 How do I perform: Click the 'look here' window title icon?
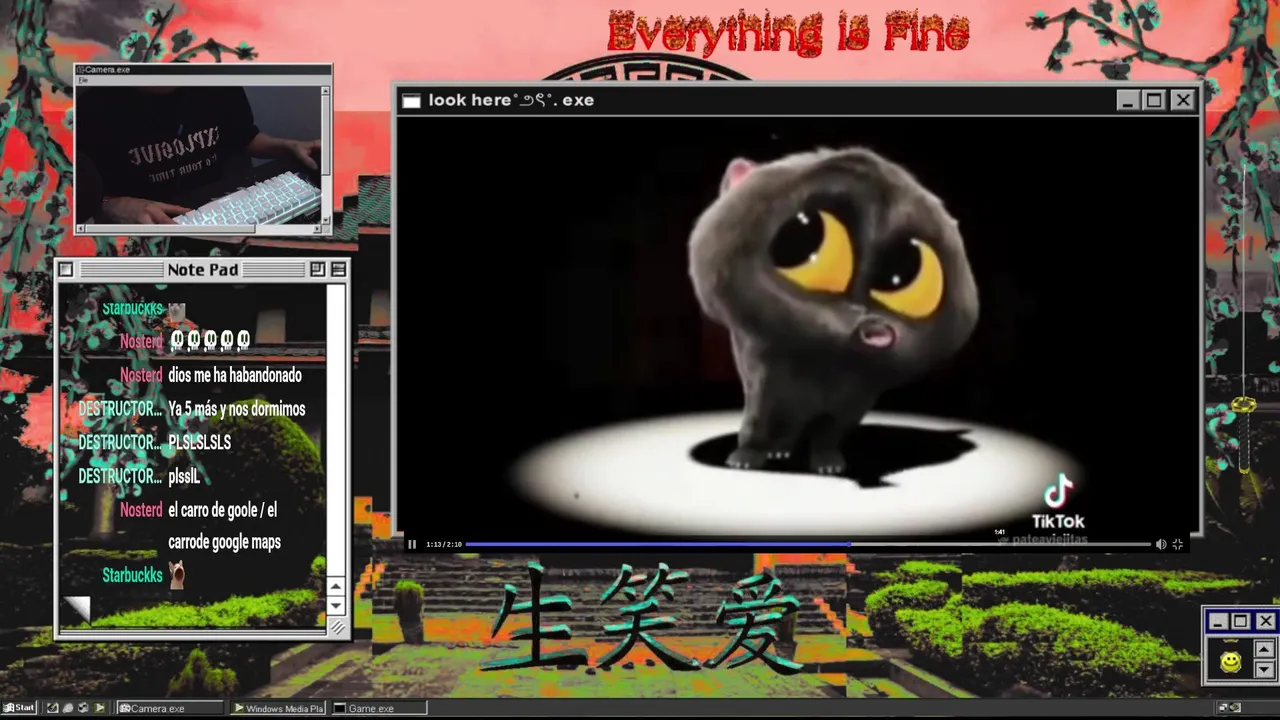click(x=411, y=100)
